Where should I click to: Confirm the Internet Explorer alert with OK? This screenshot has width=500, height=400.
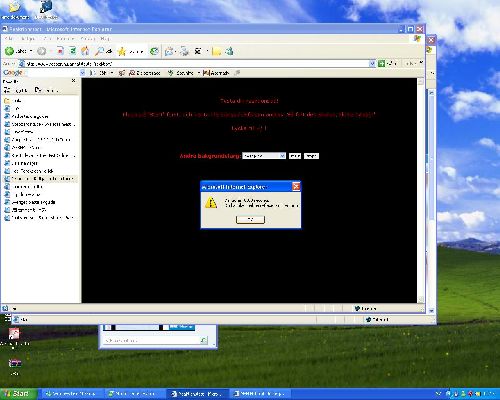point(250,219)
